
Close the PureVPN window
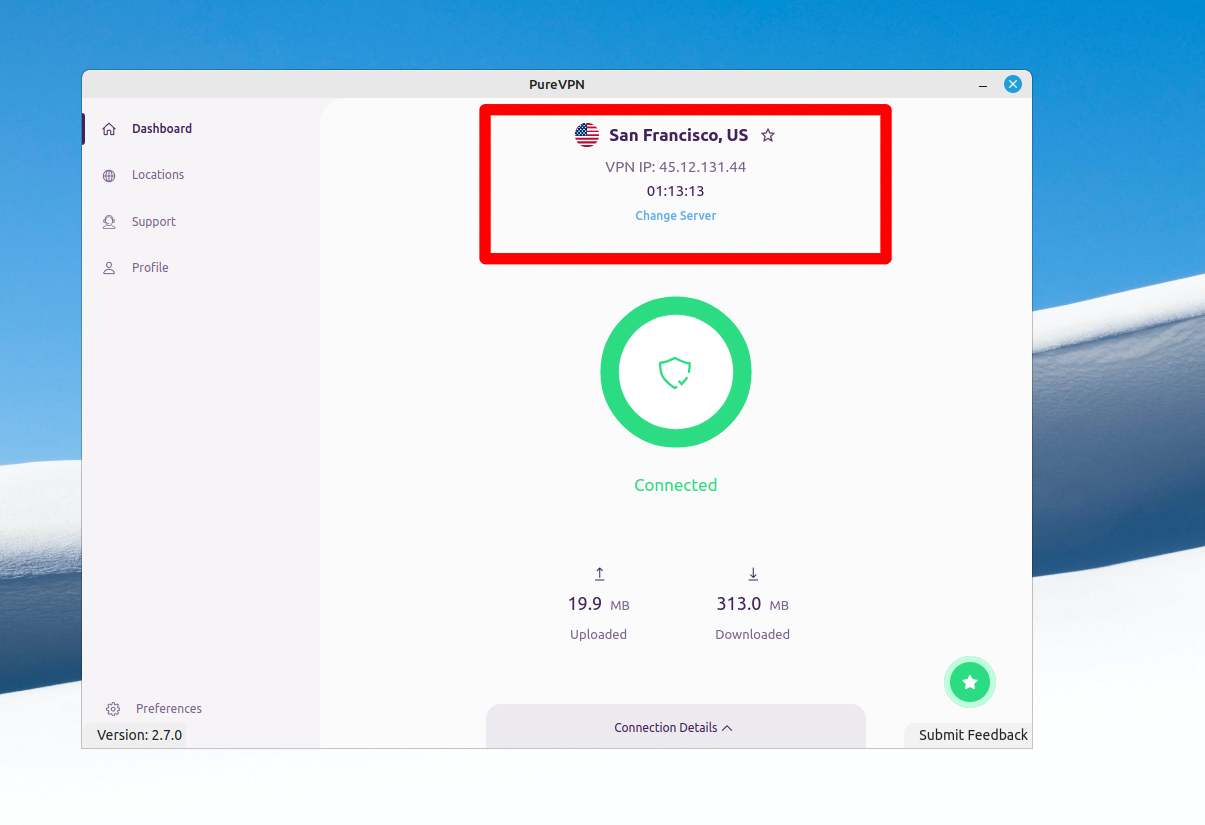tap(1013, 85)
